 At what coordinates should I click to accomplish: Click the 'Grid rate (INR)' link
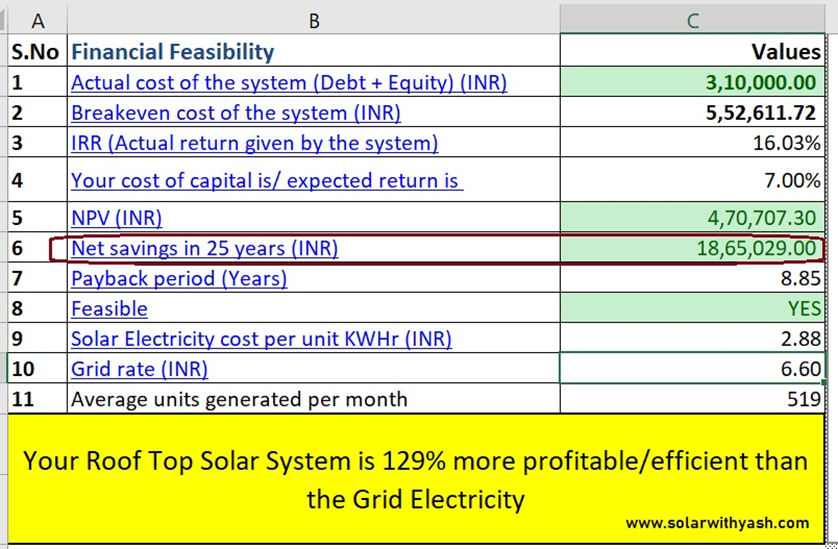pyautogui.click(x=139, y=369)
